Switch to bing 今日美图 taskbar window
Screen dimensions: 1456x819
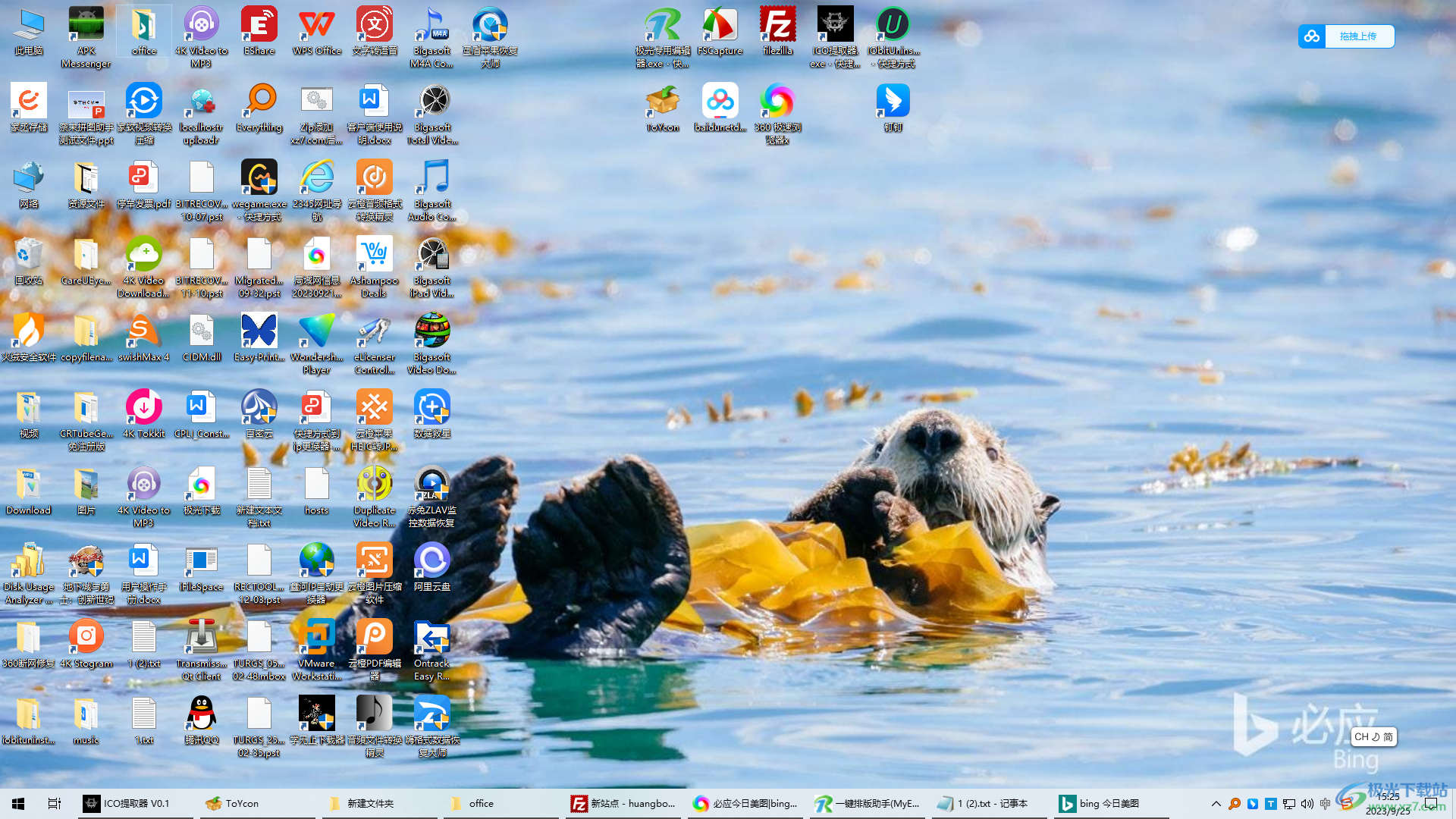[1112, 803]
